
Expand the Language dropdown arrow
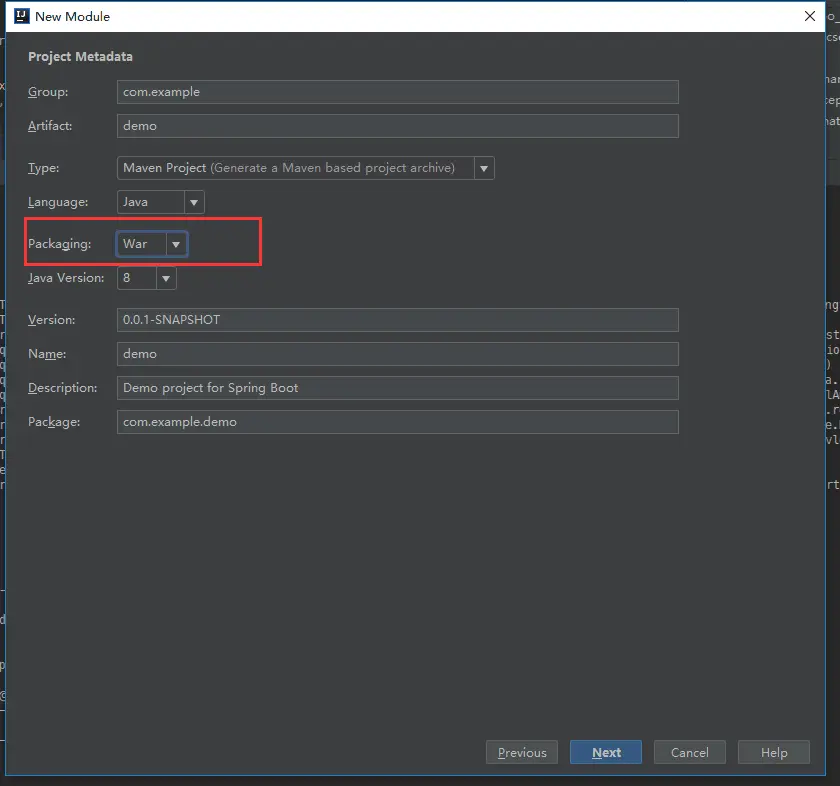194,203
